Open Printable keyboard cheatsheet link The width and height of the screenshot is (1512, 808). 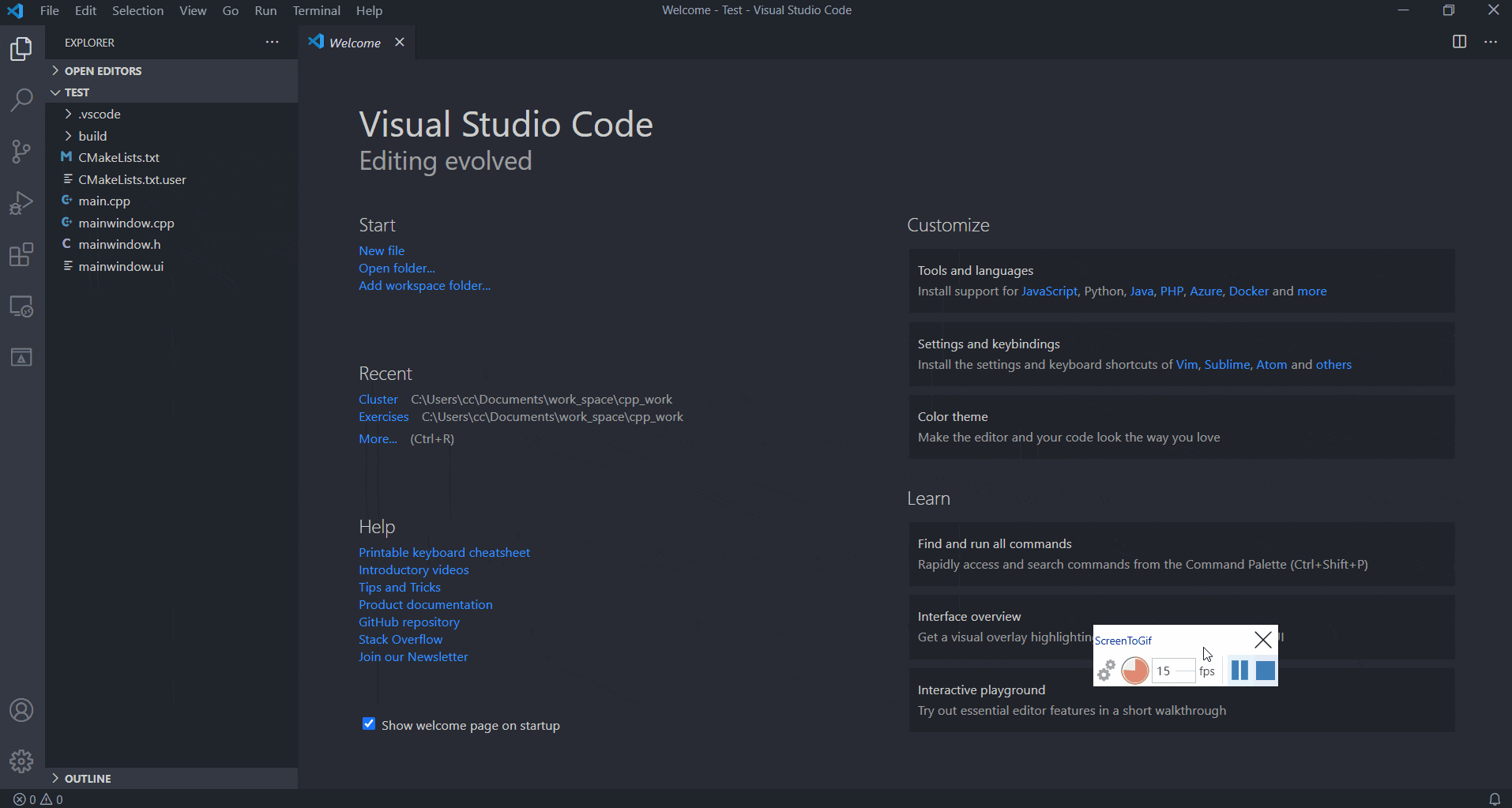point(444,552)
